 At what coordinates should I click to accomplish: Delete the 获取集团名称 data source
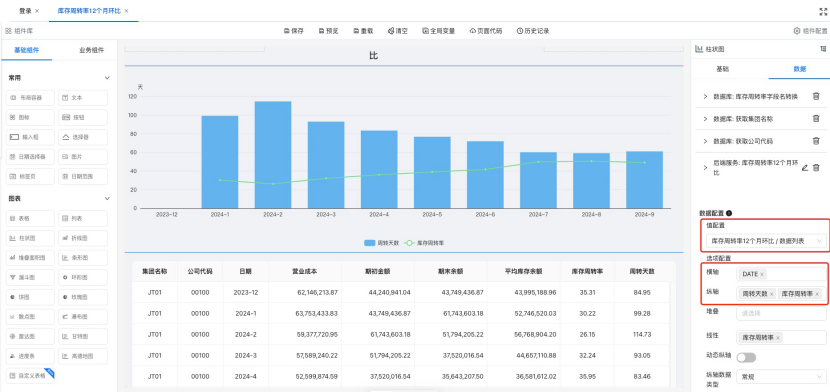click(816, 118)
